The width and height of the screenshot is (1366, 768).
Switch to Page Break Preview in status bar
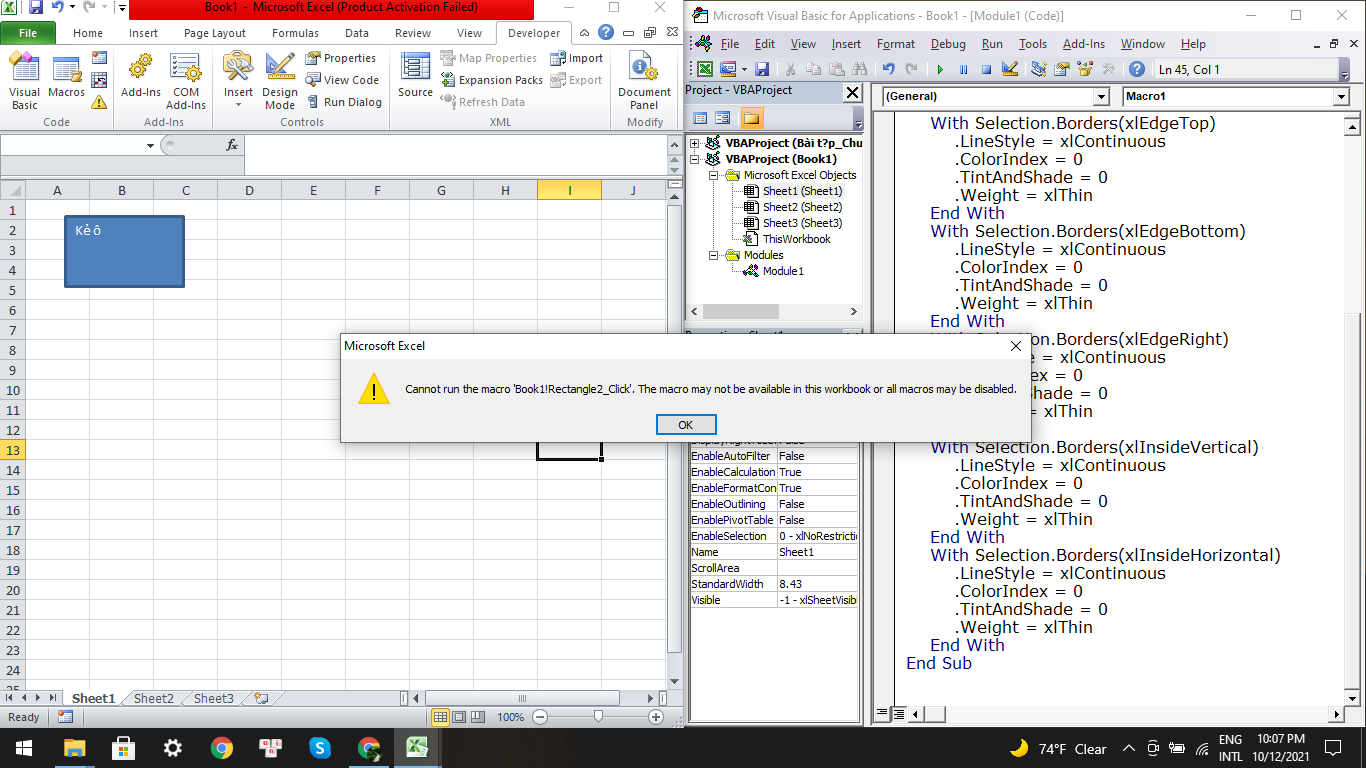(477, 717)
